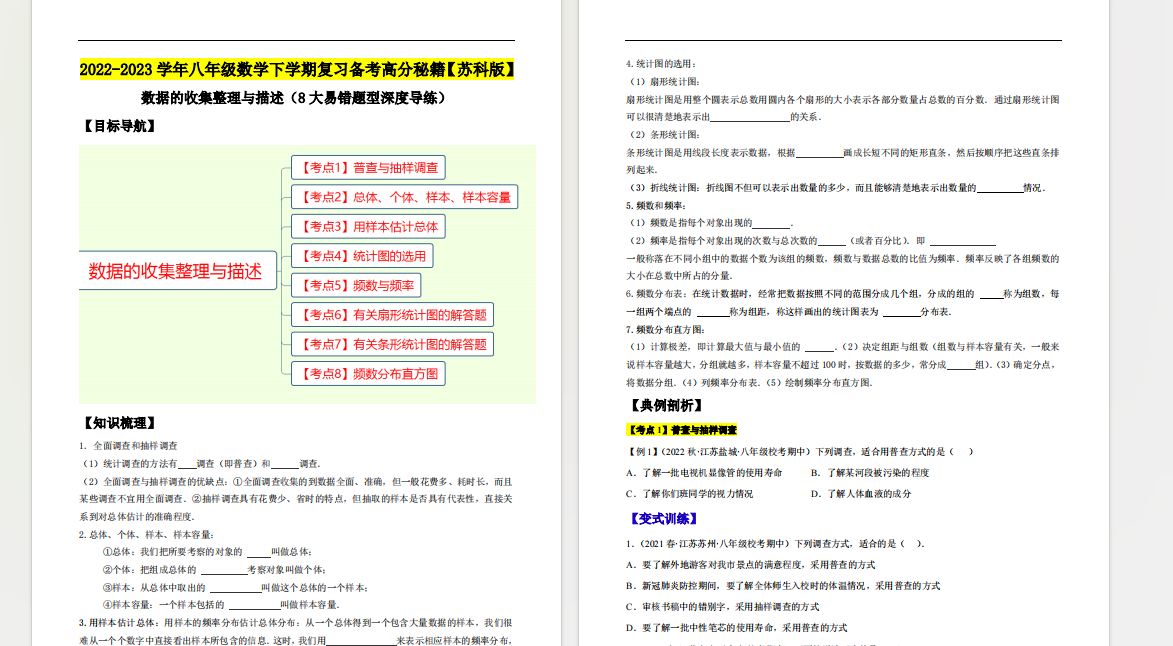Click node 【考点5】频数与频率
This screenshot has width=1173, height=646.
pyautogui.click(x=356, y=285)
